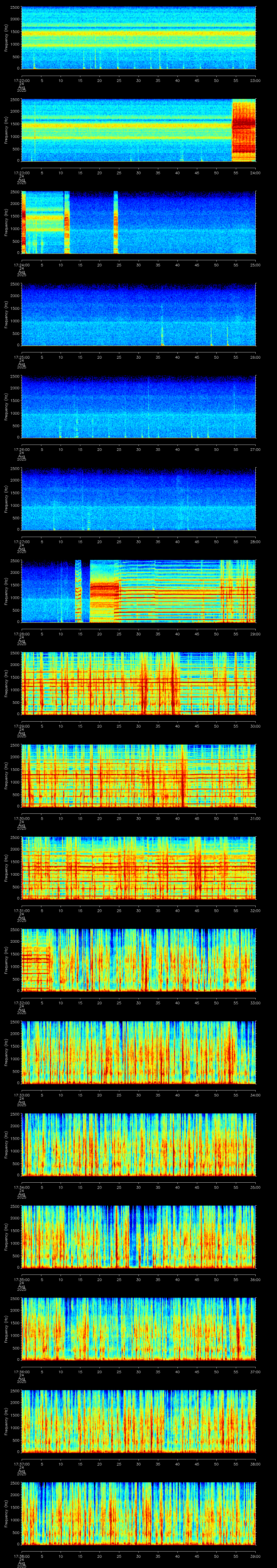
Task: Click the 17:38:00 time axis label
Action: click(x=21, y=1556)
